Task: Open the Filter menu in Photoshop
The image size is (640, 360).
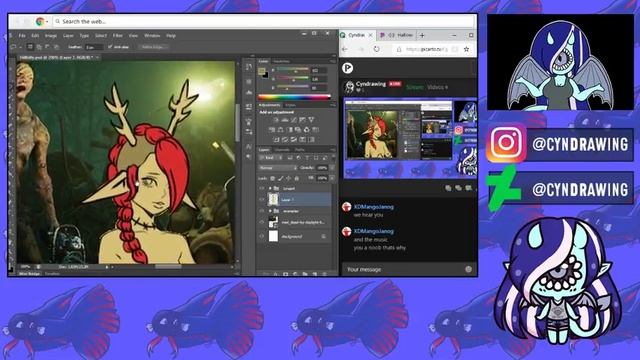Action: [x=118, y=36]
